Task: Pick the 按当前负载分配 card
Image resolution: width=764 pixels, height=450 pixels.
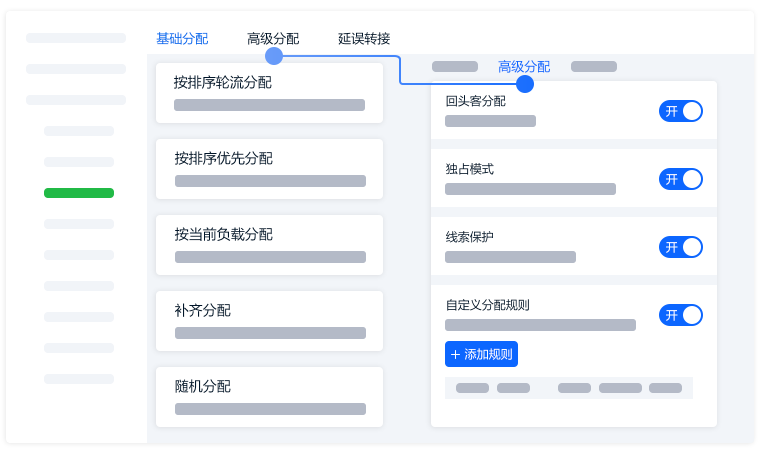Action: (269, 245)
